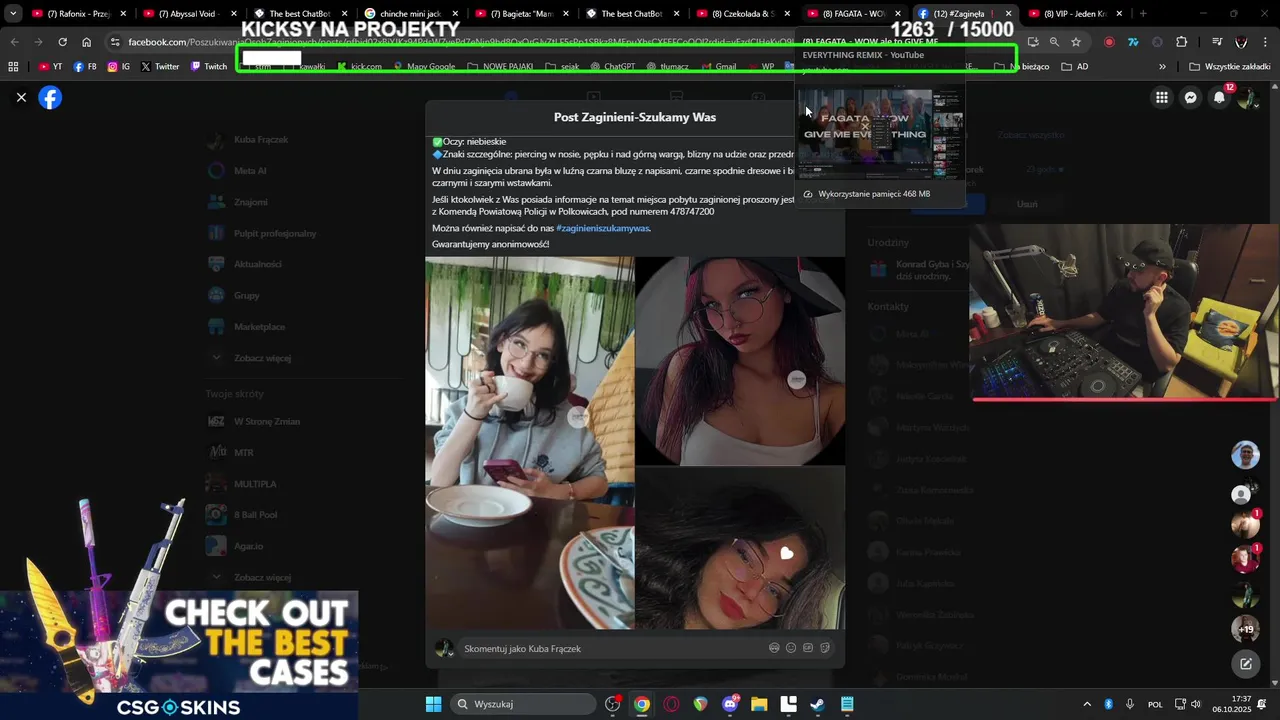
Task: Switch to the '(8) VIP - Jeden Kr' tab
Action: point(1075,14)
